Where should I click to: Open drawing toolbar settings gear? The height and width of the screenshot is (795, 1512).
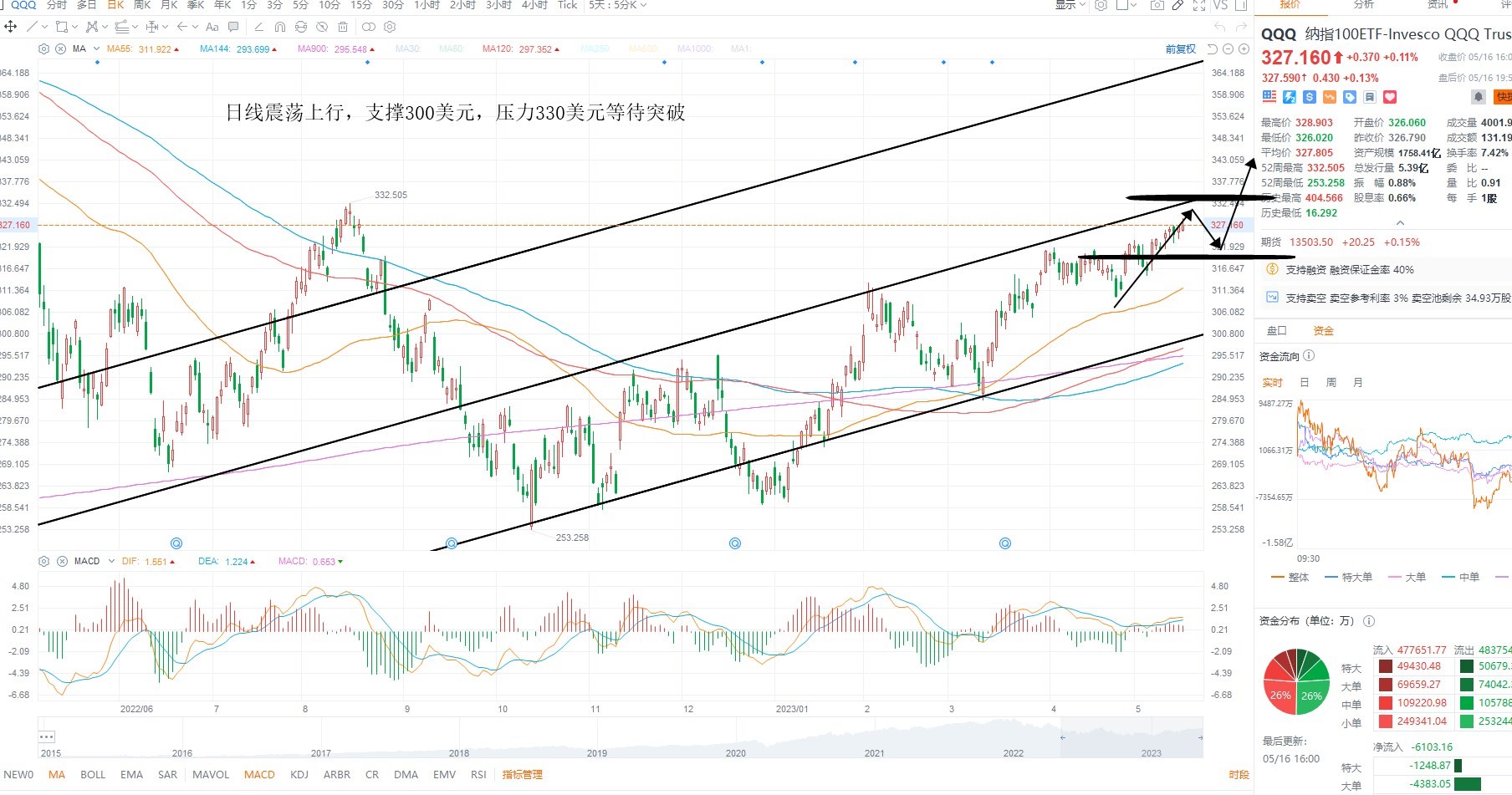pyautogui.click(x=390, y=27)
